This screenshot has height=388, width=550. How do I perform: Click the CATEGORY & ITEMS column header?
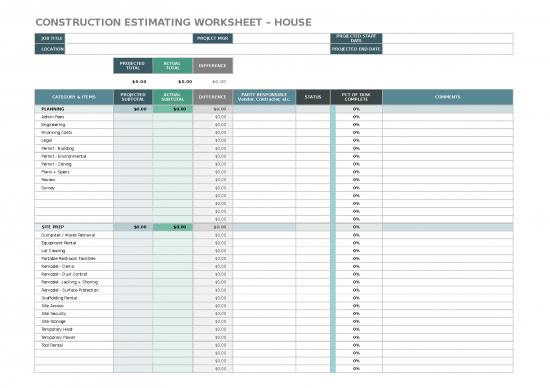pos(74,97)
